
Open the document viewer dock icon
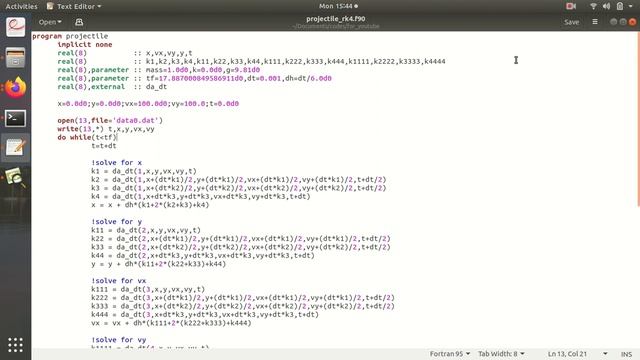(x=16, y=178)
